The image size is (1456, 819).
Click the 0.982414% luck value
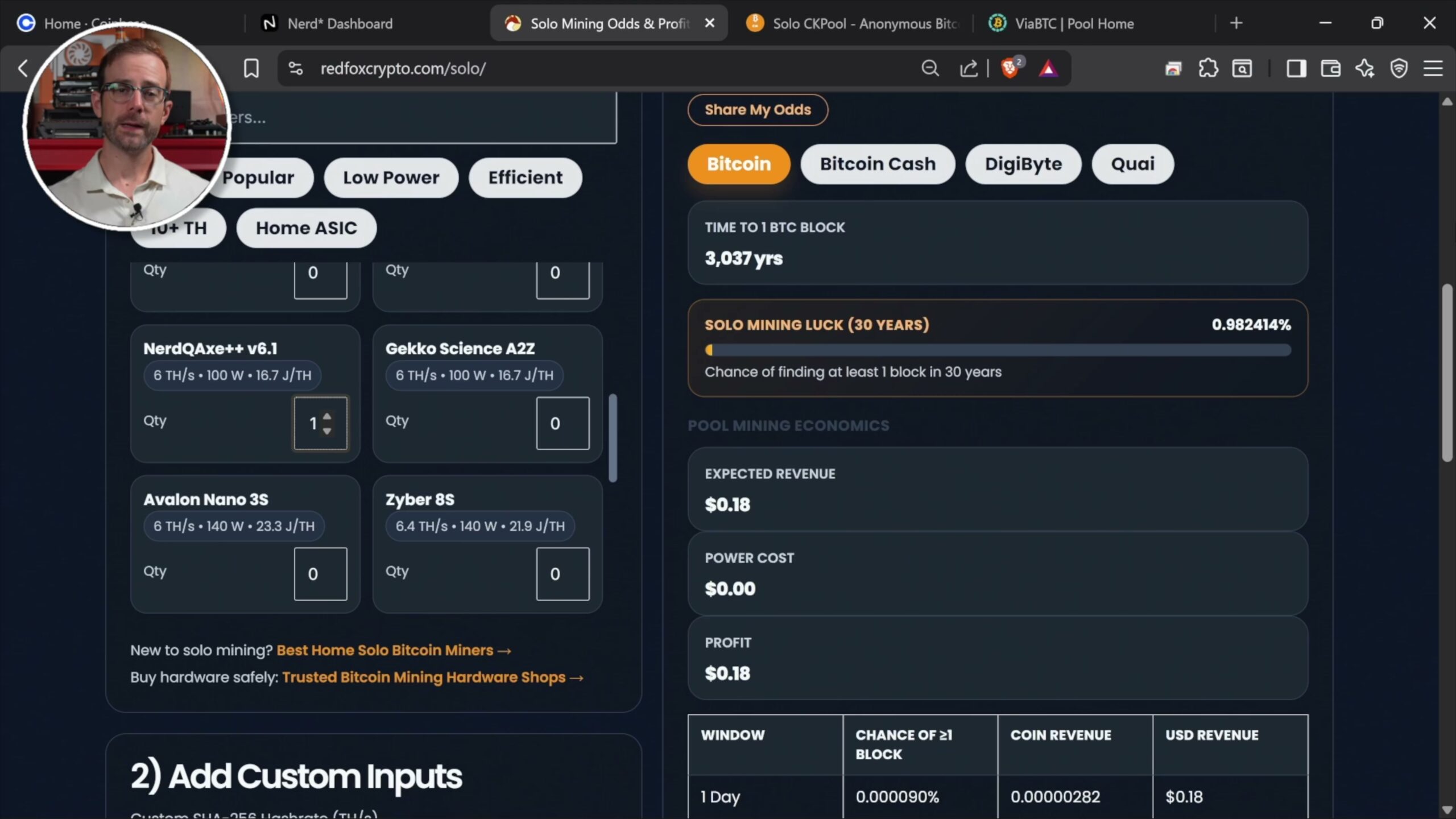coord(1251,325)
